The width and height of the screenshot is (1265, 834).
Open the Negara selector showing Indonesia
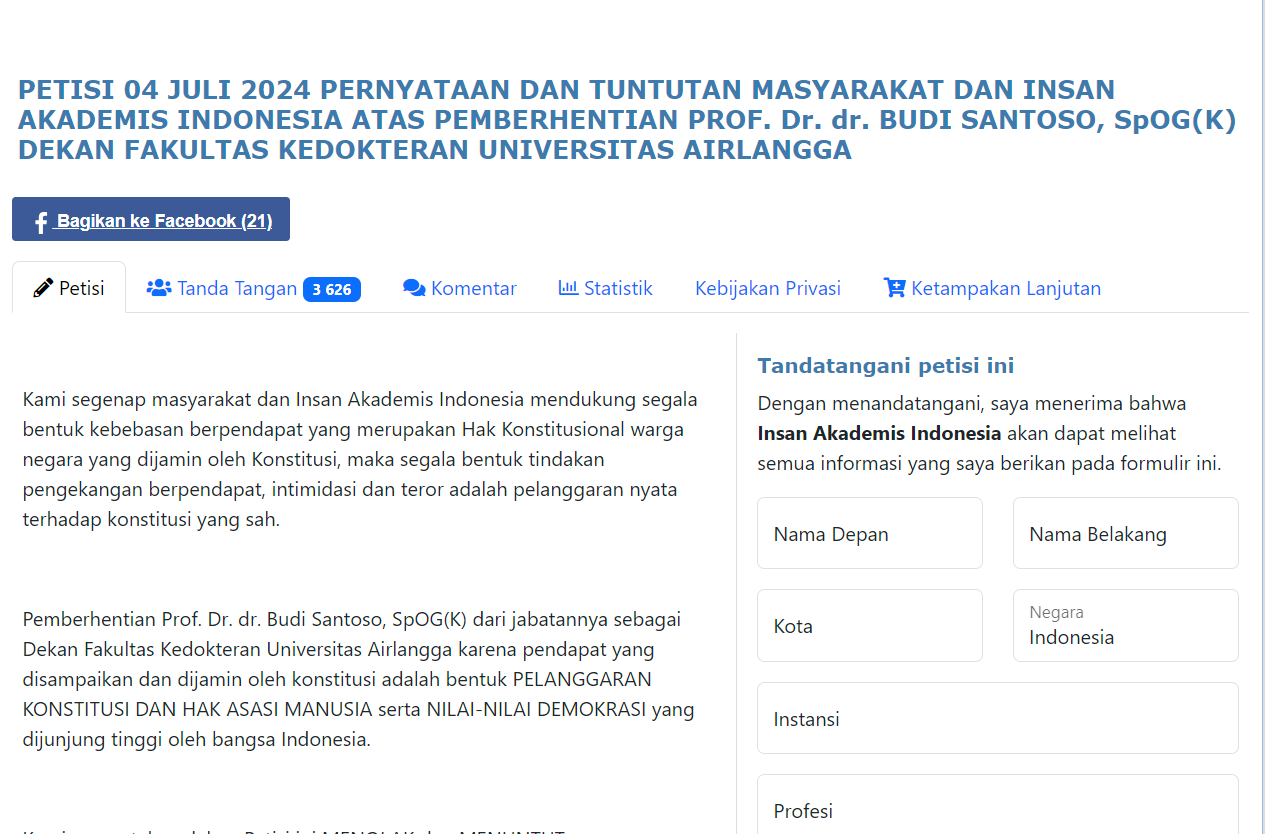(x=1125, y=625)
